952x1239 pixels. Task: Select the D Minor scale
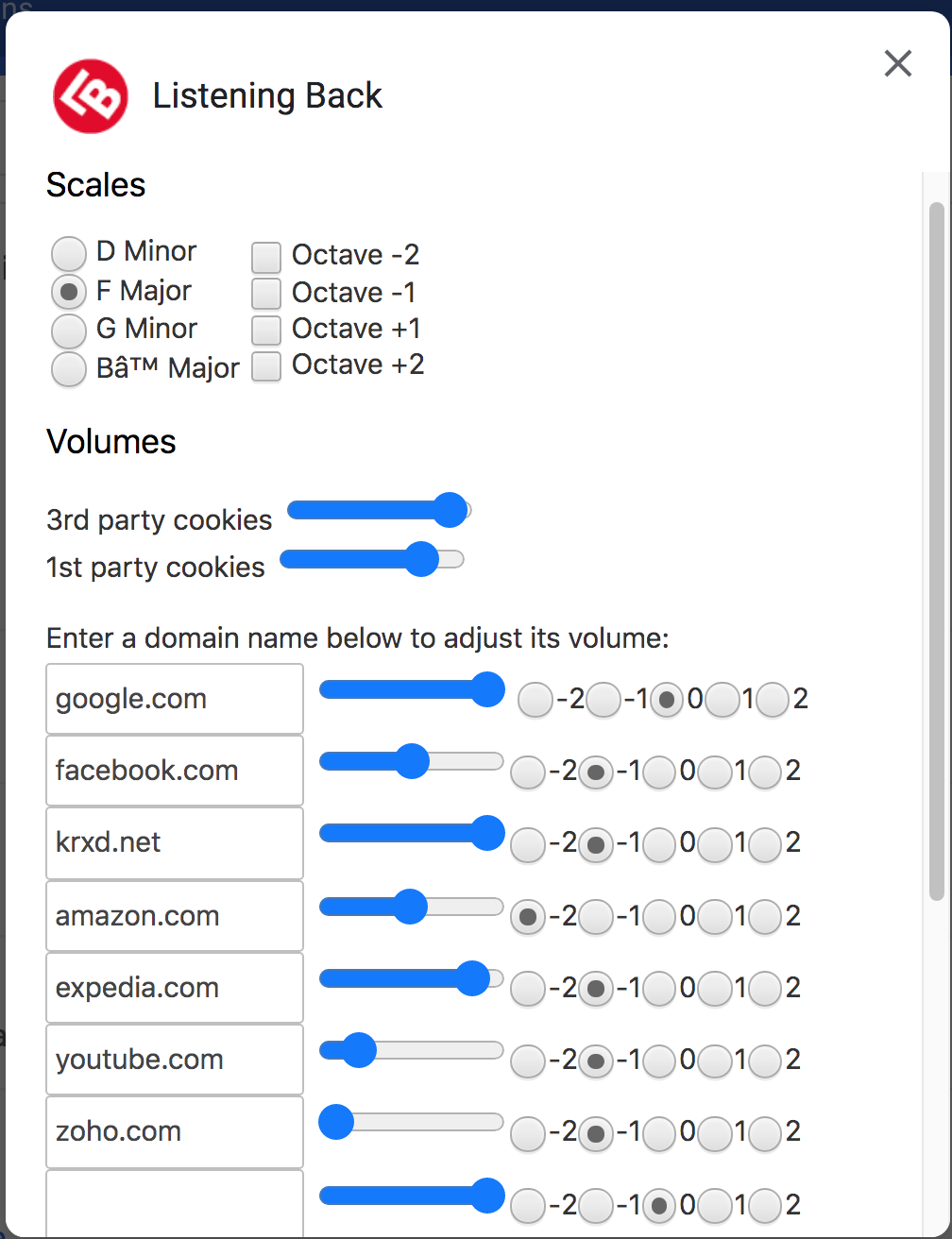click(x=69, y=253)
